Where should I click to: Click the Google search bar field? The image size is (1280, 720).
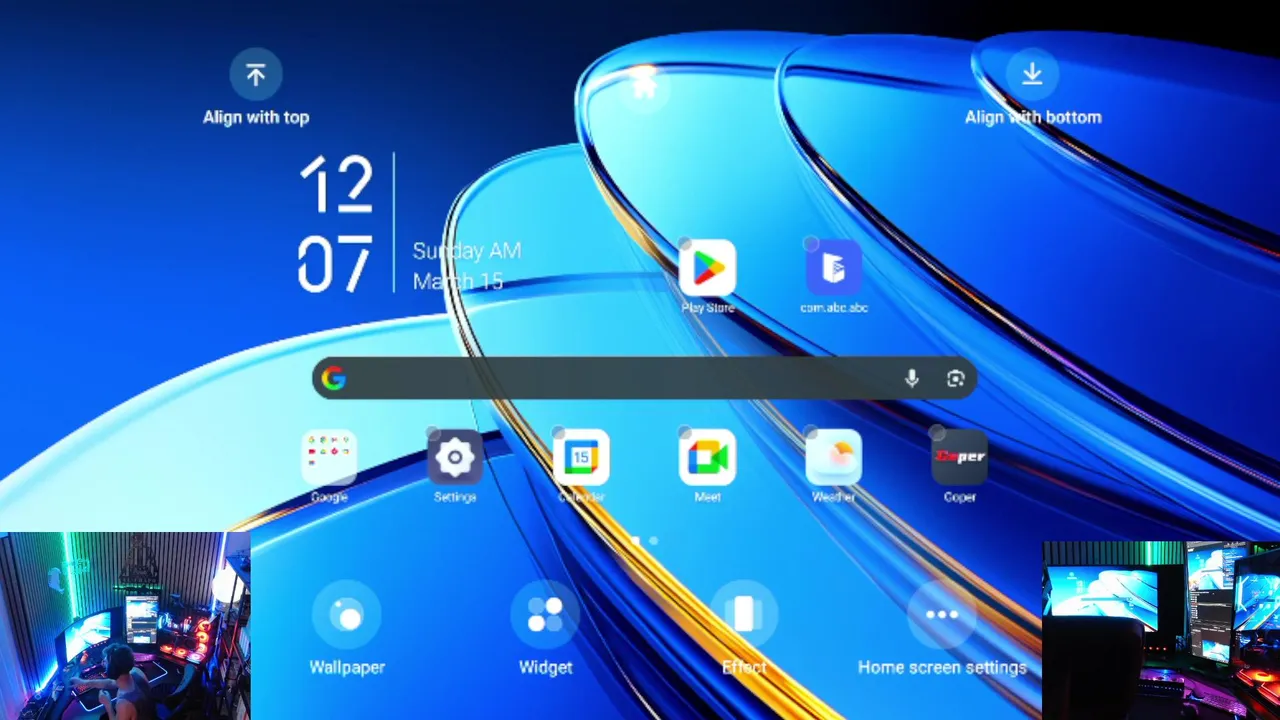click(x=644, y=378)
